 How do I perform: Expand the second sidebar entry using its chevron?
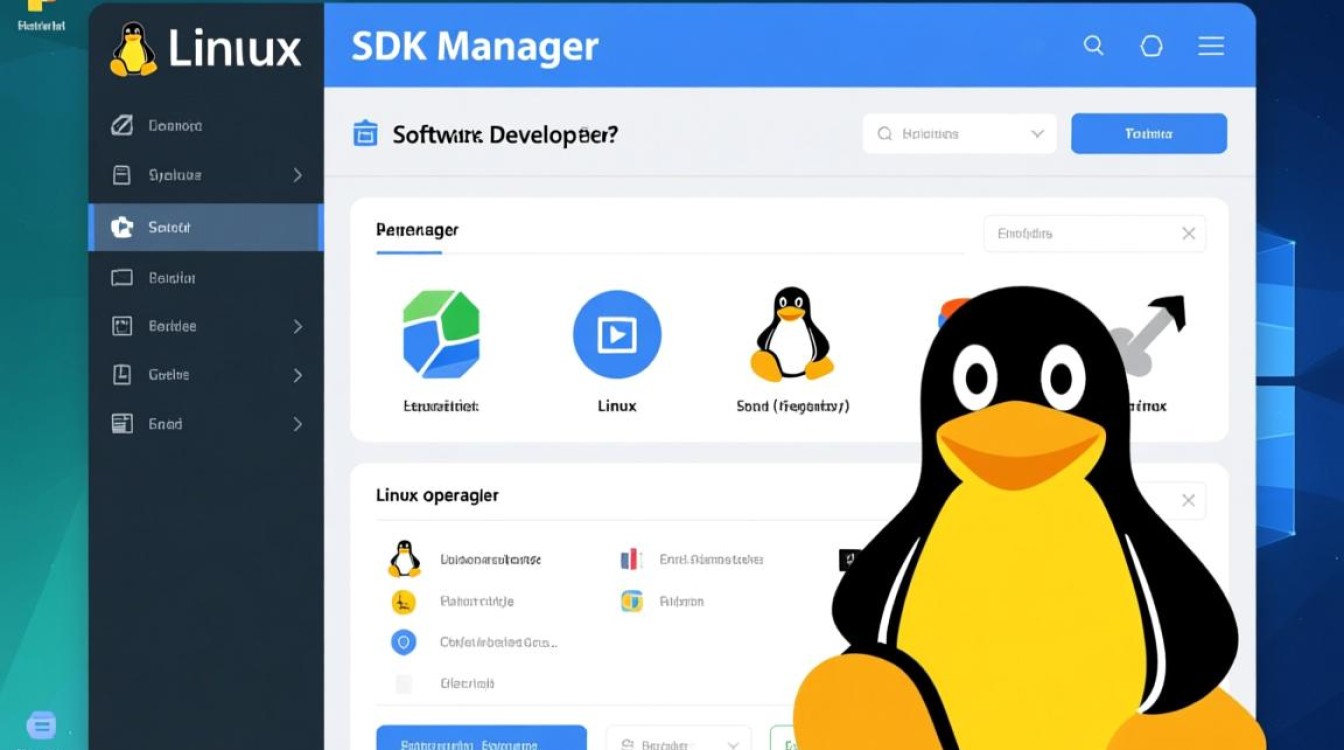pyautogui.click(x=297, y=175)
